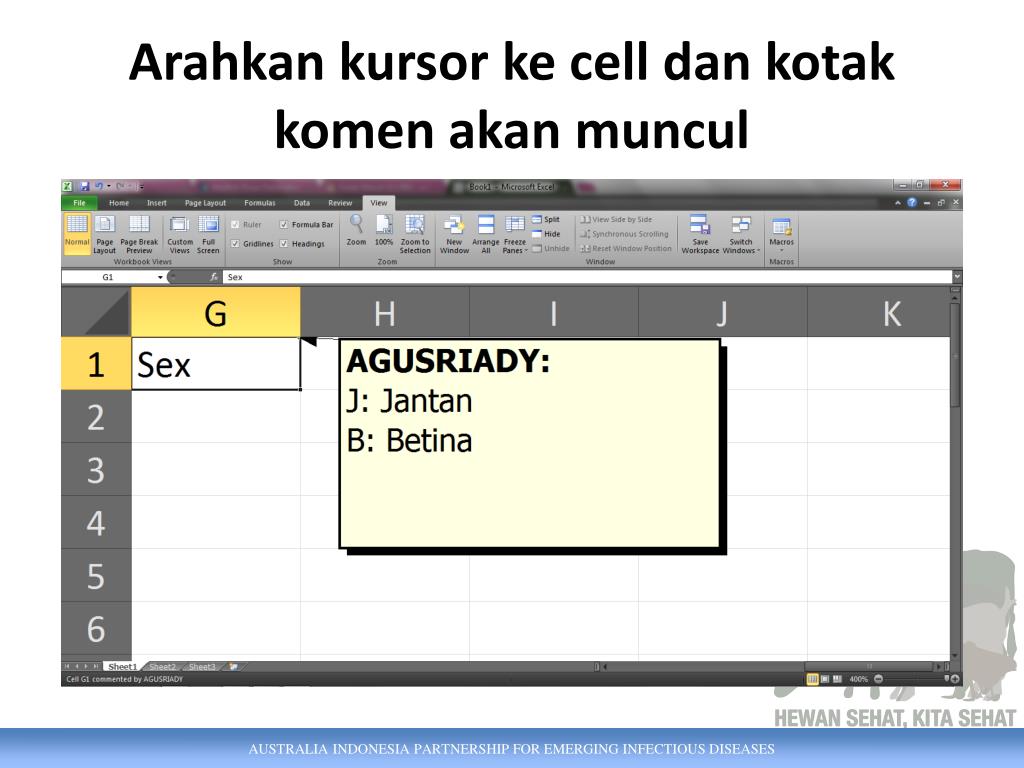Screen dimensions: 1024x768
Task: Click the Save icon in Quick Access
Action: (84, 186)
